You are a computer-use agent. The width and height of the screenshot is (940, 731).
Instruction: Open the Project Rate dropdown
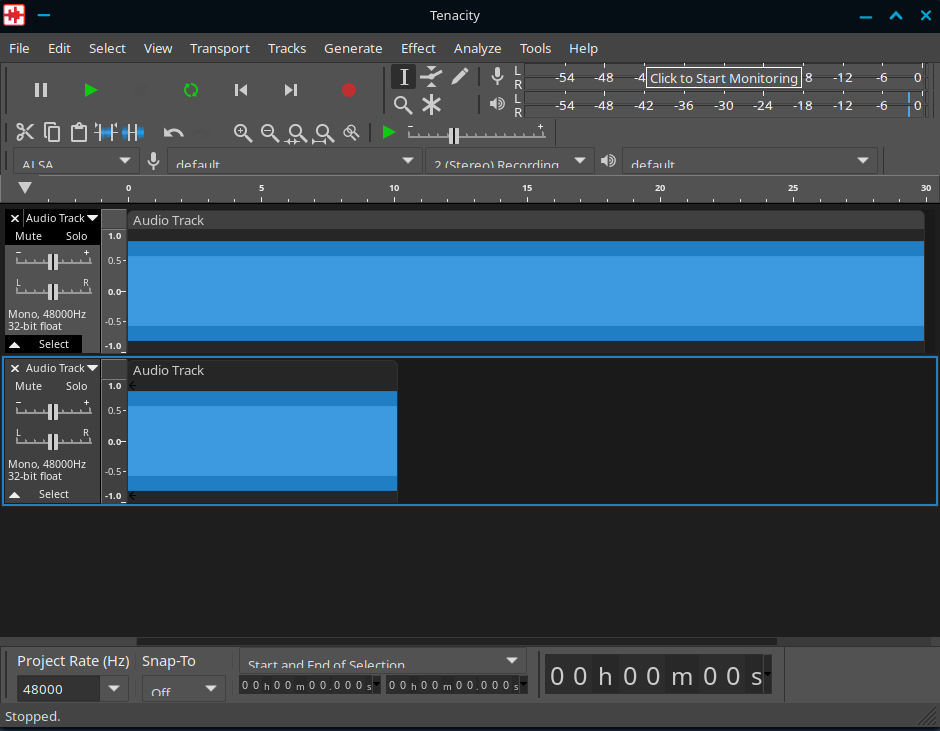[114, 689]
